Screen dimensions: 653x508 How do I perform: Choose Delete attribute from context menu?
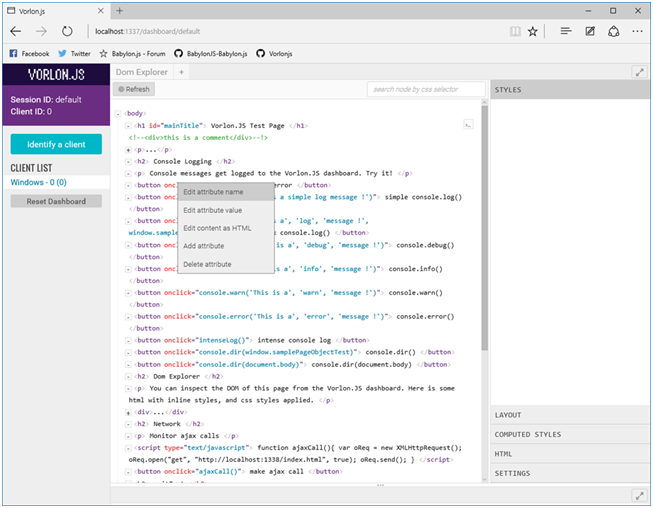(226, 264)
